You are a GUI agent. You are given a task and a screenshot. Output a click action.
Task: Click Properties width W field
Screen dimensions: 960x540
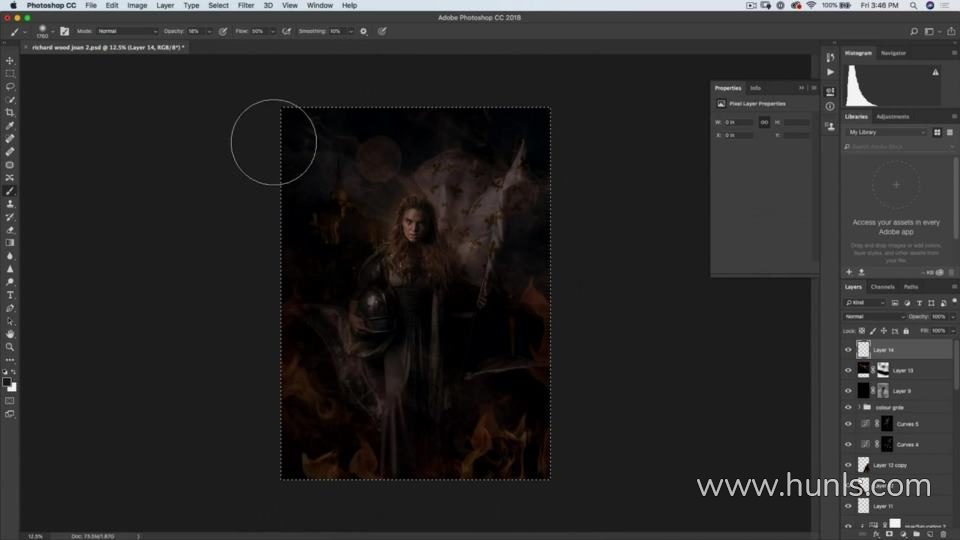[738, 122]
